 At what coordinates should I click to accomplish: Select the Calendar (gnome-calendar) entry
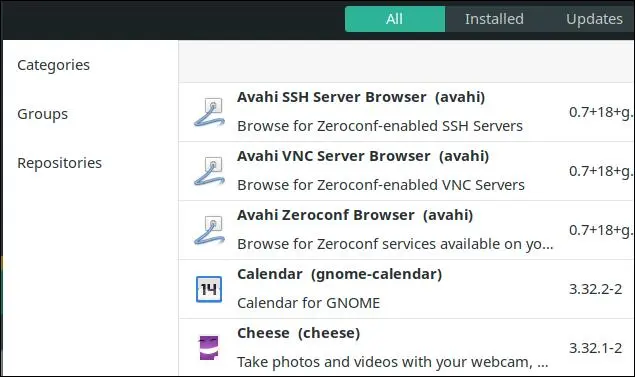(x=339, y=274)
